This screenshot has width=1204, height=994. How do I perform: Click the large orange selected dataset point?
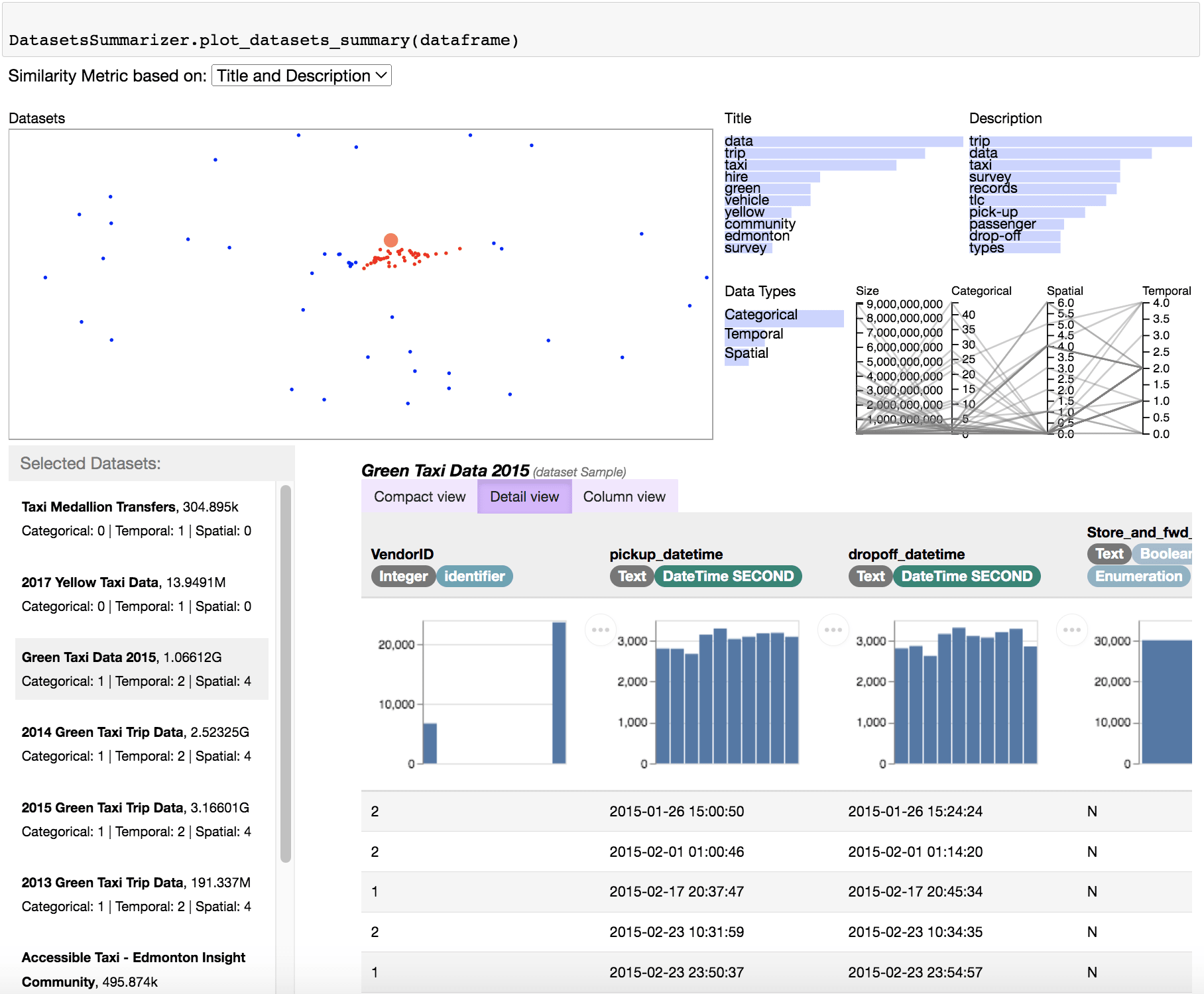(391, 240)
